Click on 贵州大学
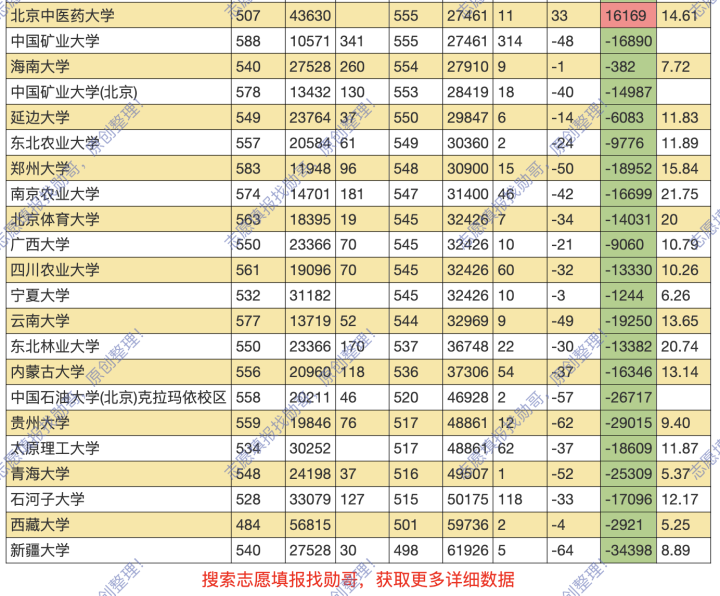720x596 pixels. 118,422
